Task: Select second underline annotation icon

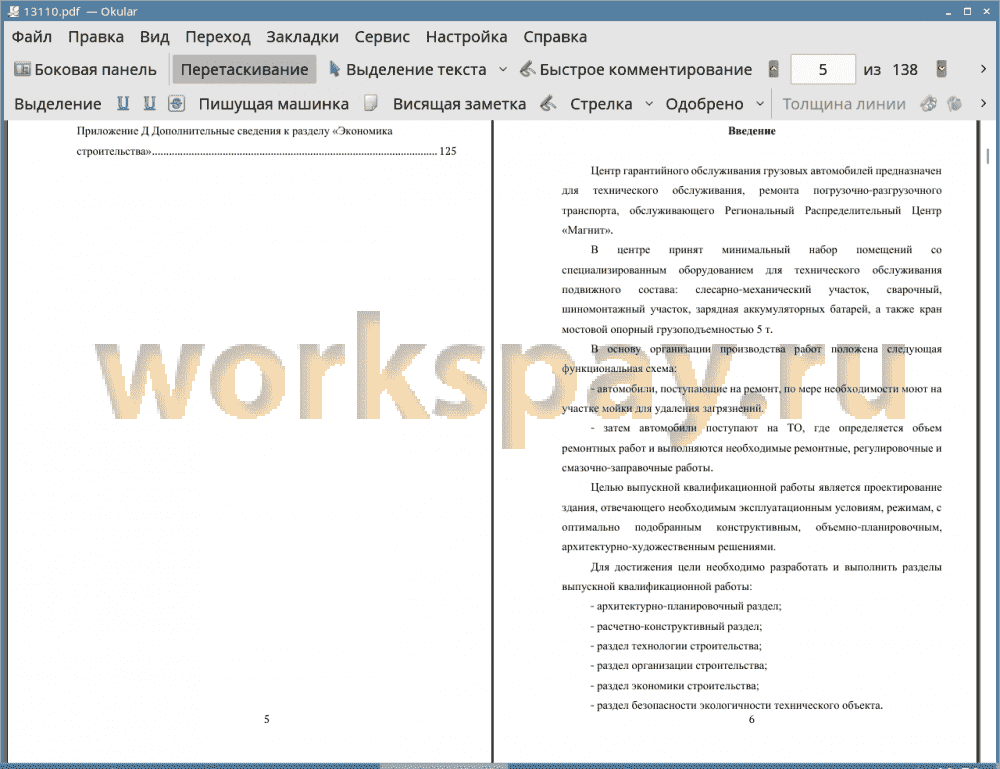Action: coord(149,103)
